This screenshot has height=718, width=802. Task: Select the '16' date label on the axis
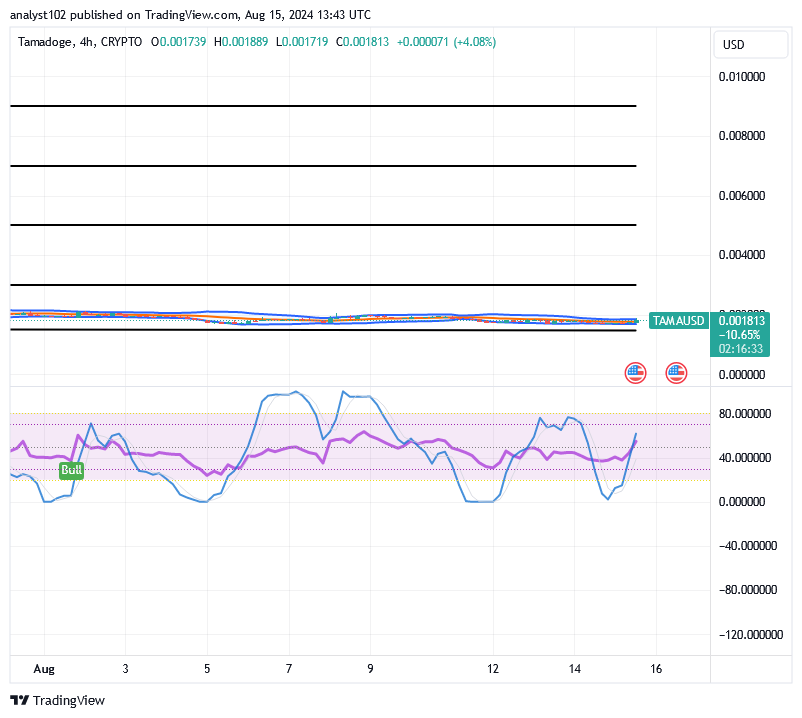[656, 668]
